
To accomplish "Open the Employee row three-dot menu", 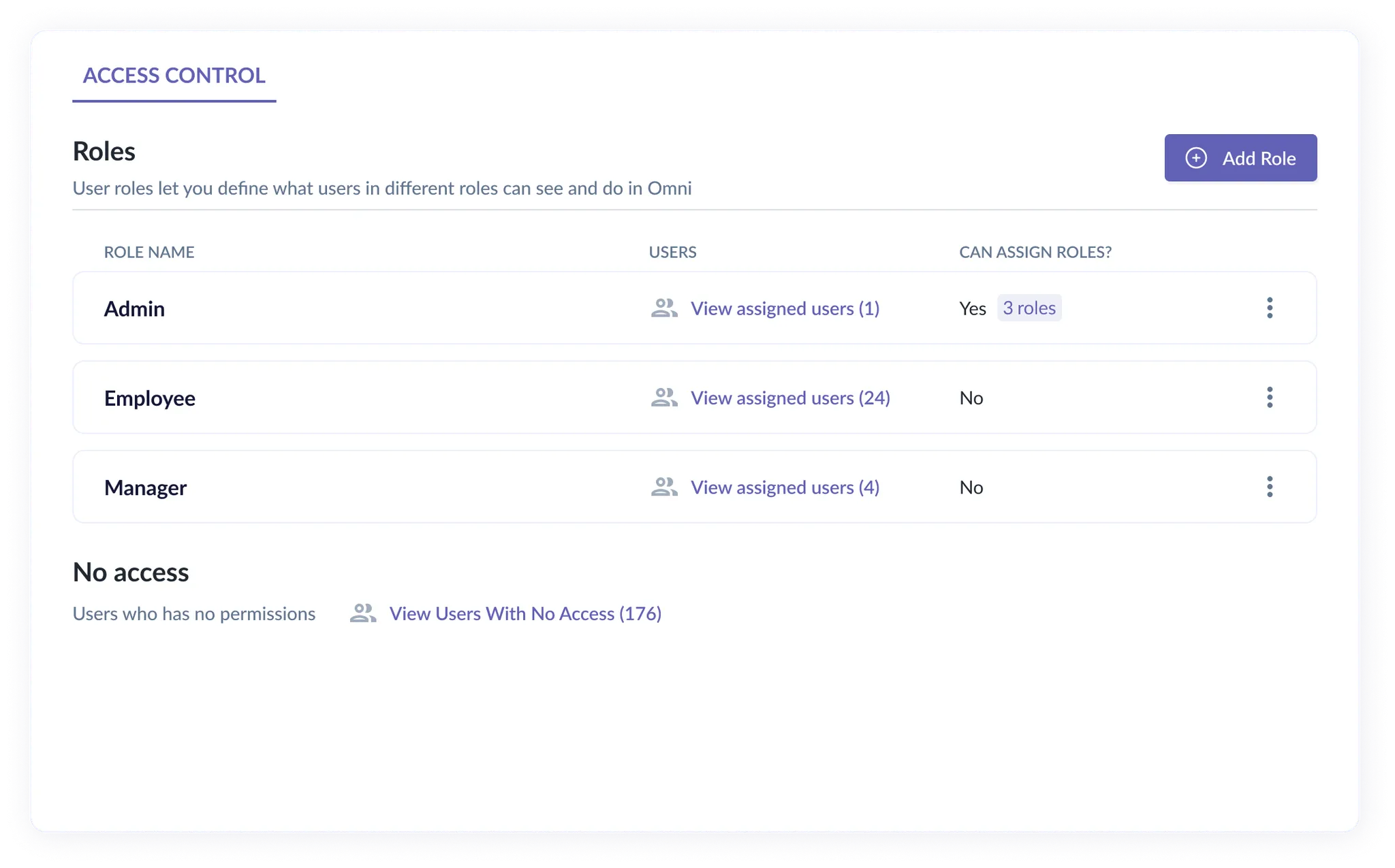I will coord(1270,398).
